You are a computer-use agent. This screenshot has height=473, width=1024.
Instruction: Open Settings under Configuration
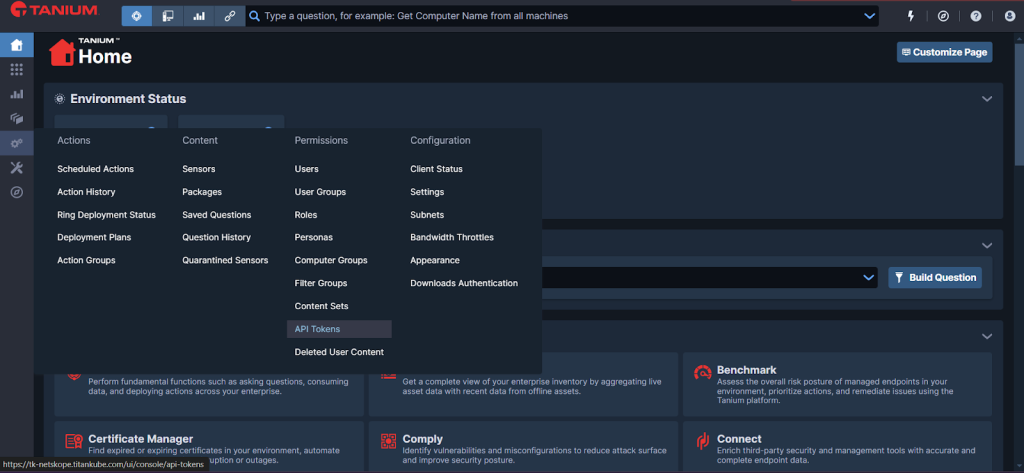point(427,192)
